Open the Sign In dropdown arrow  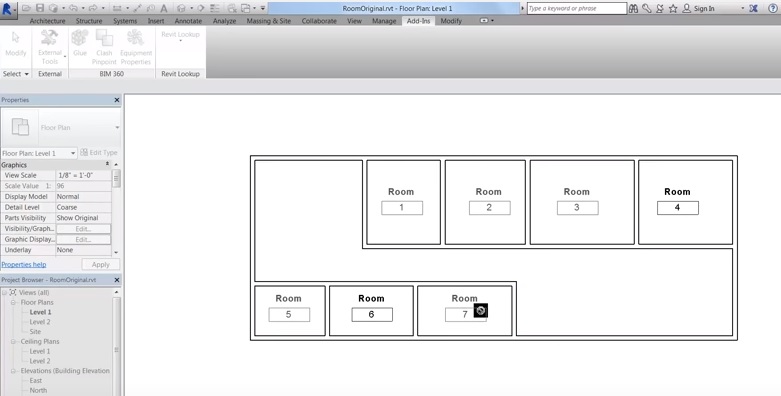[742, 8]
